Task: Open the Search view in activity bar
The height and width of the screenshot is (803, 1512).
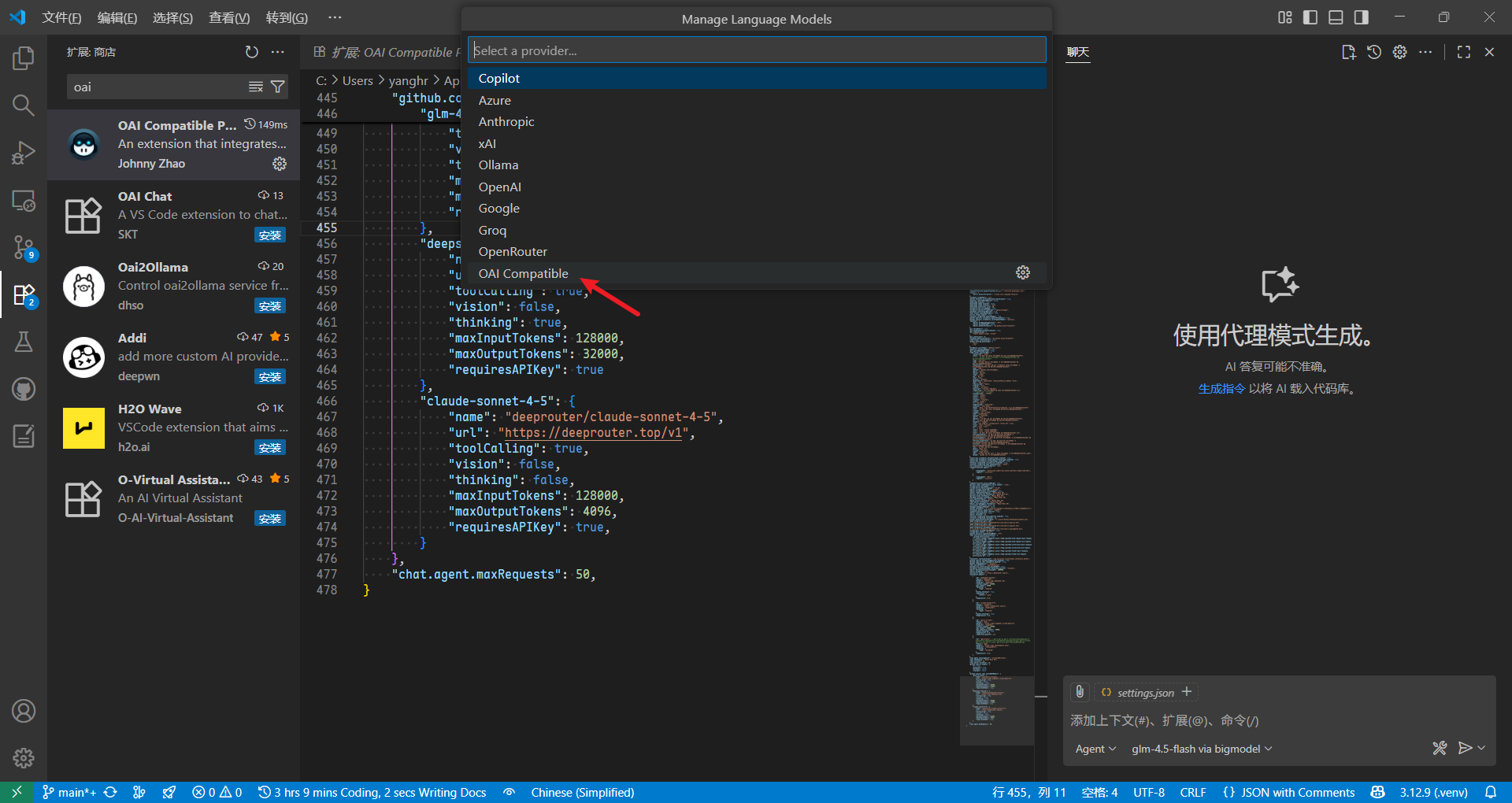Action: [24, 105]
